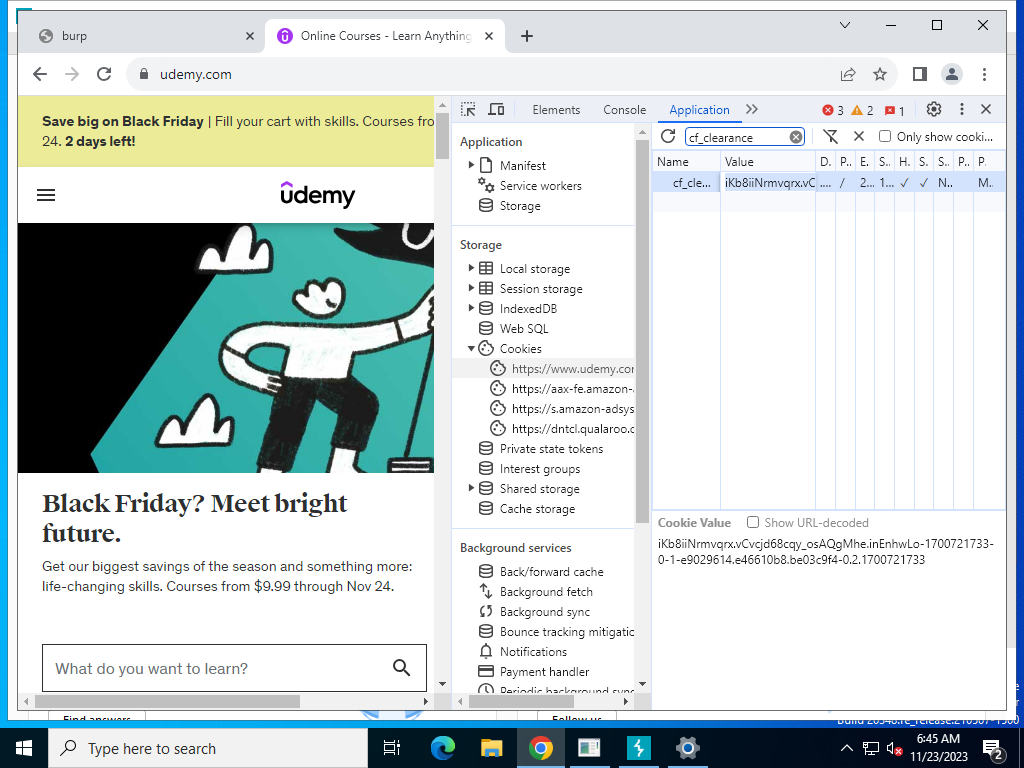Refresh the cookies table
Screen dimensions: 1024x768
[668, 136]
